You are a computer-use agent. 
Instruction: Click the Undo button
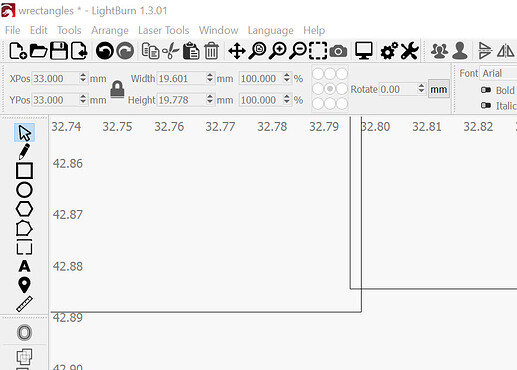click(x=105, y=51)
